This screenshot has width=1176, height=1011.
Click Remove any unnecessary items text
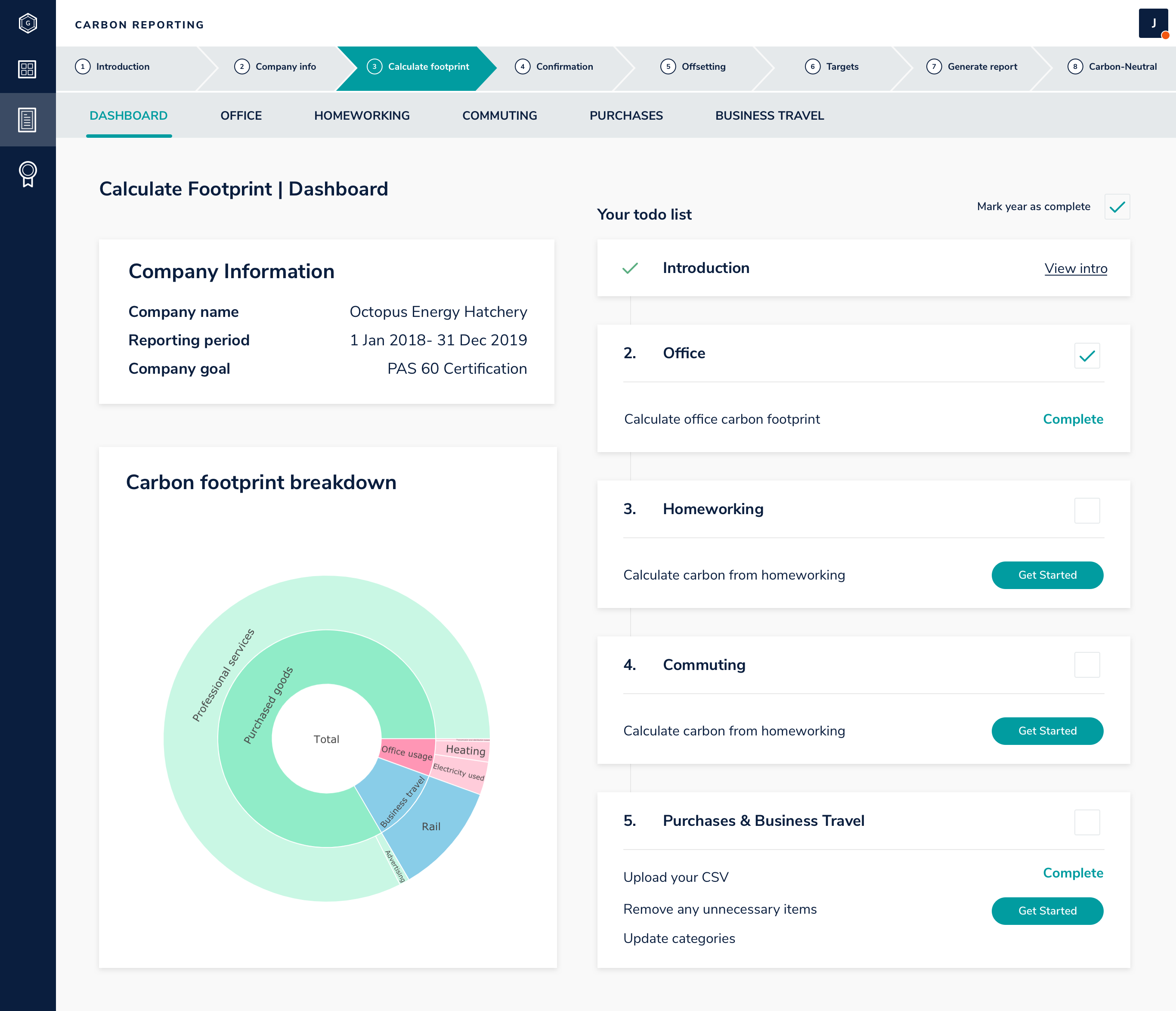(720, 909)
